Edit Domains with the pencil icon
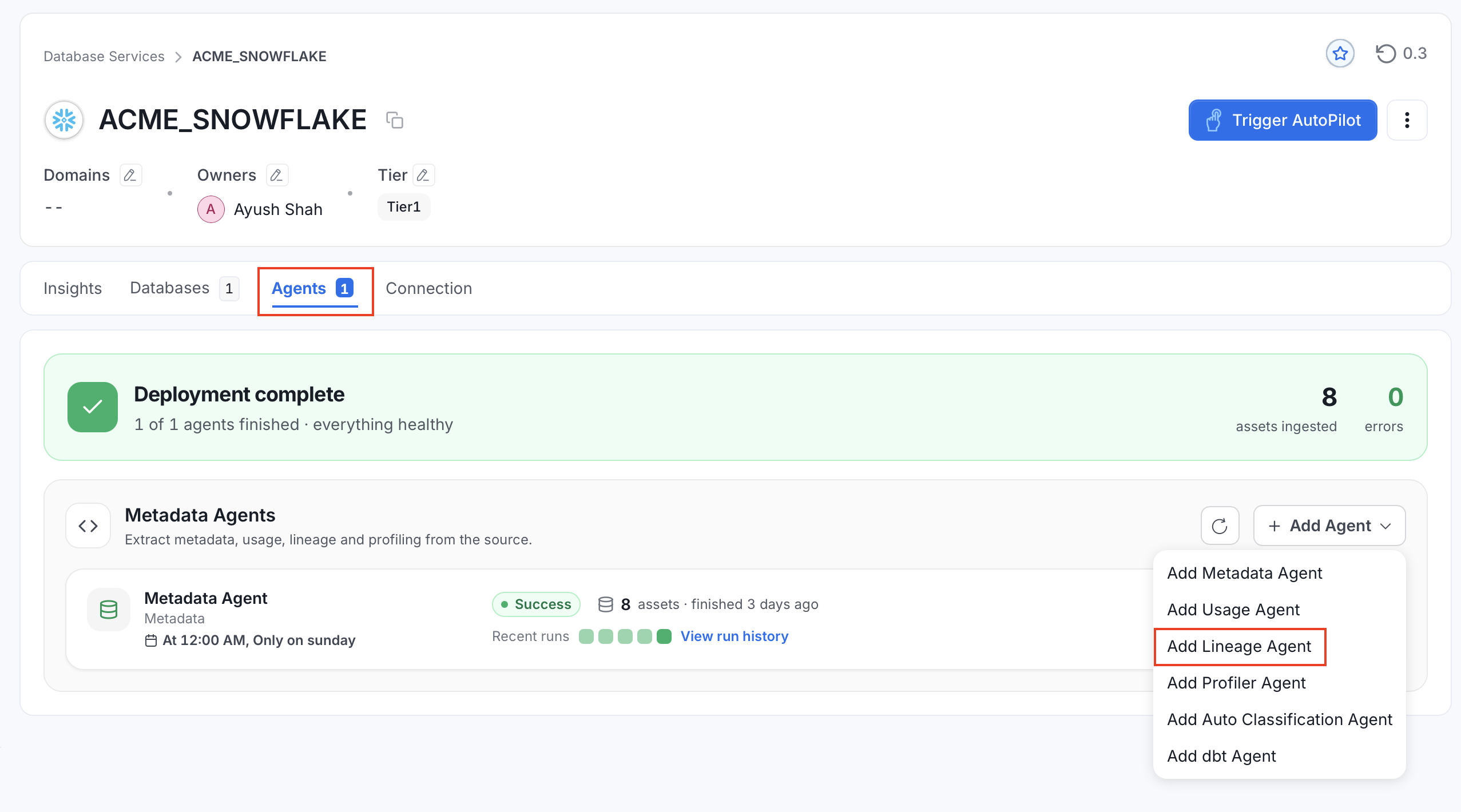 pos(130,175)
